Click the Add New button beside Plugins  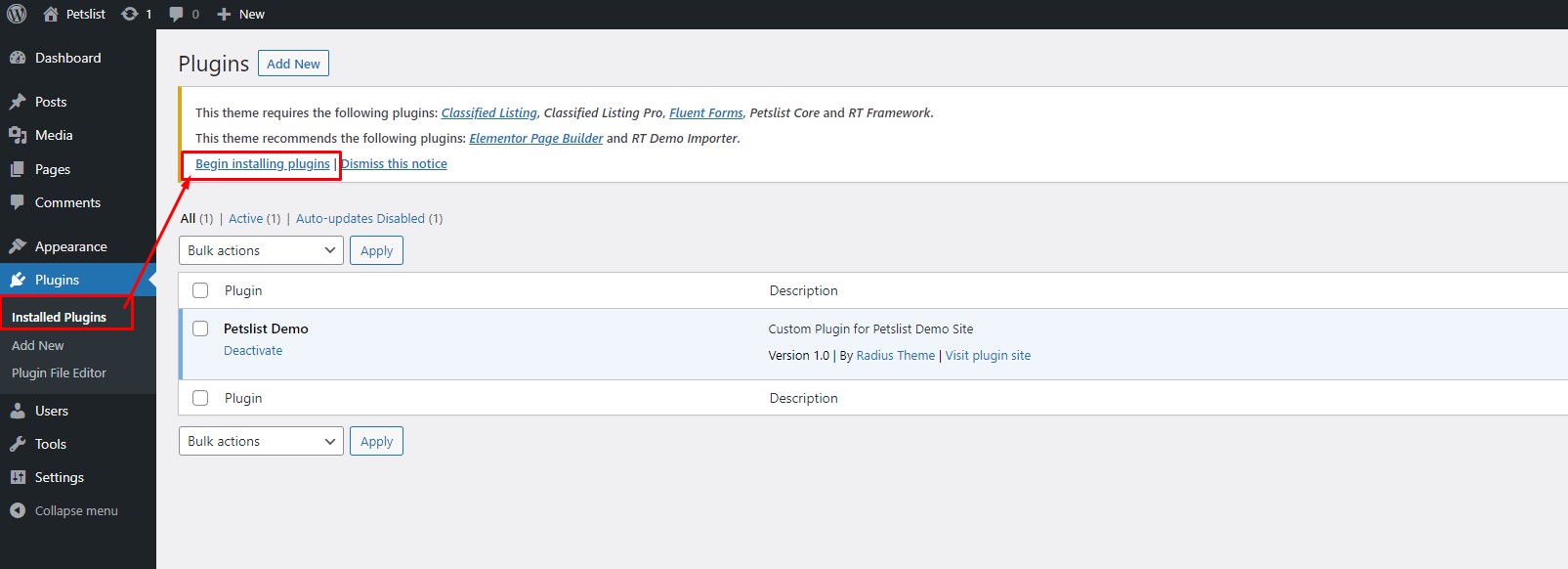293,64
